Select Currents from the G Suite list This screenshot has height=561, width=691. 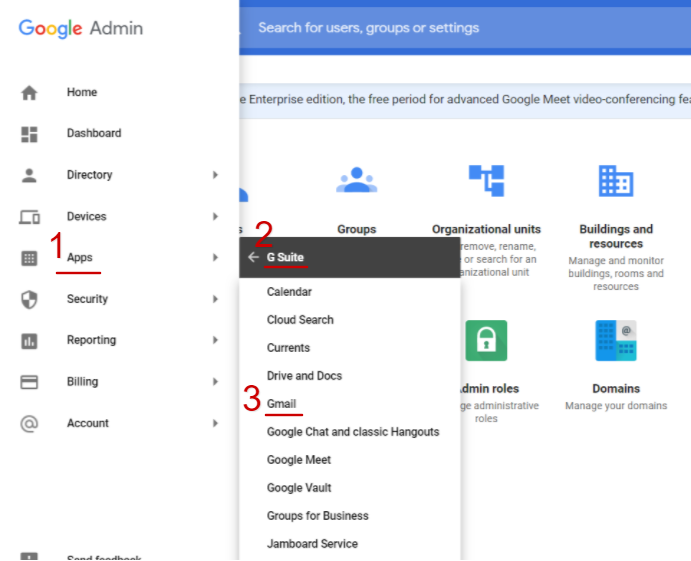pyautogui.click(x=288, y=348)
